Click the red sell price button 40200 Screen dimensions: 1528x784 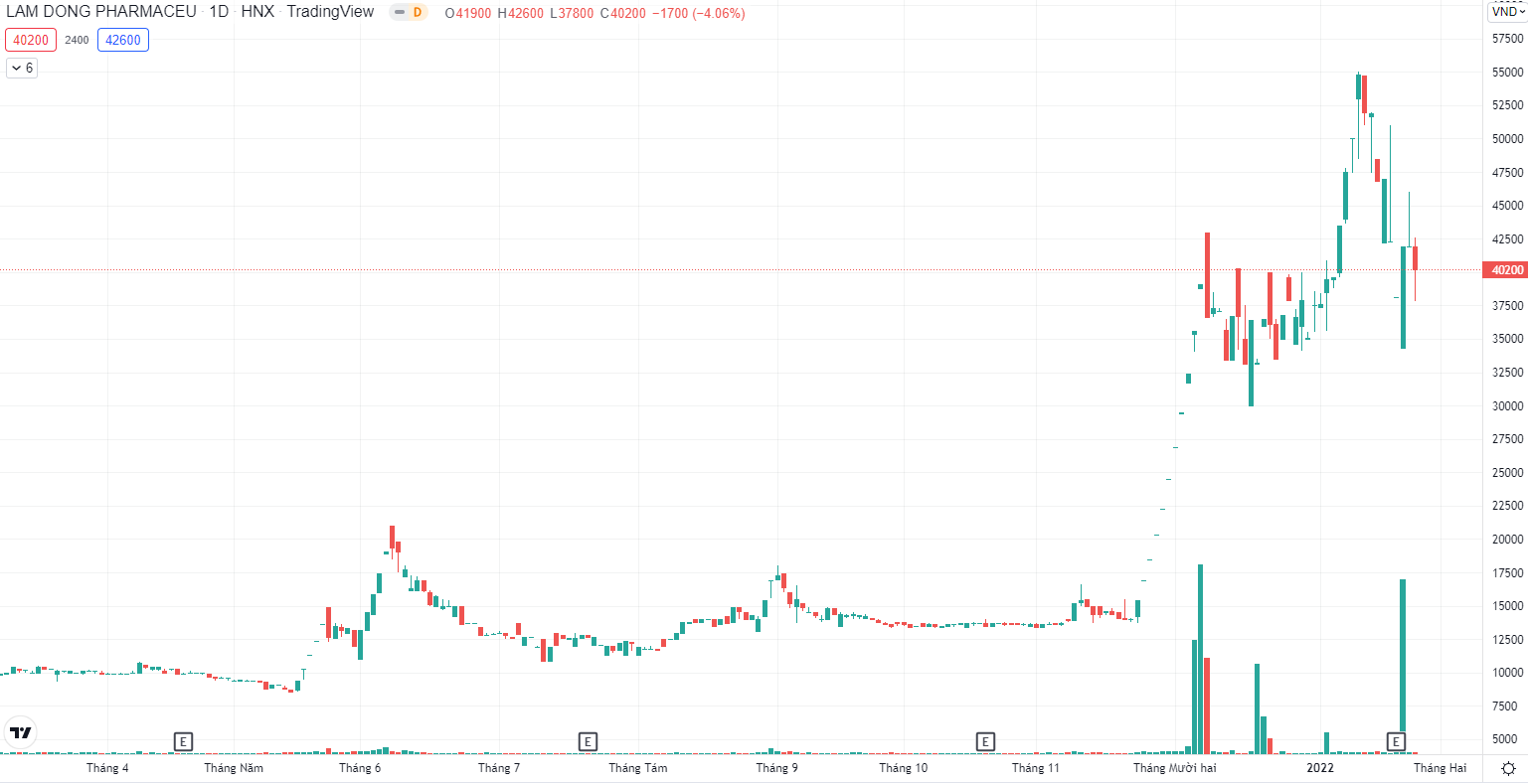click(x=31, y=40)
